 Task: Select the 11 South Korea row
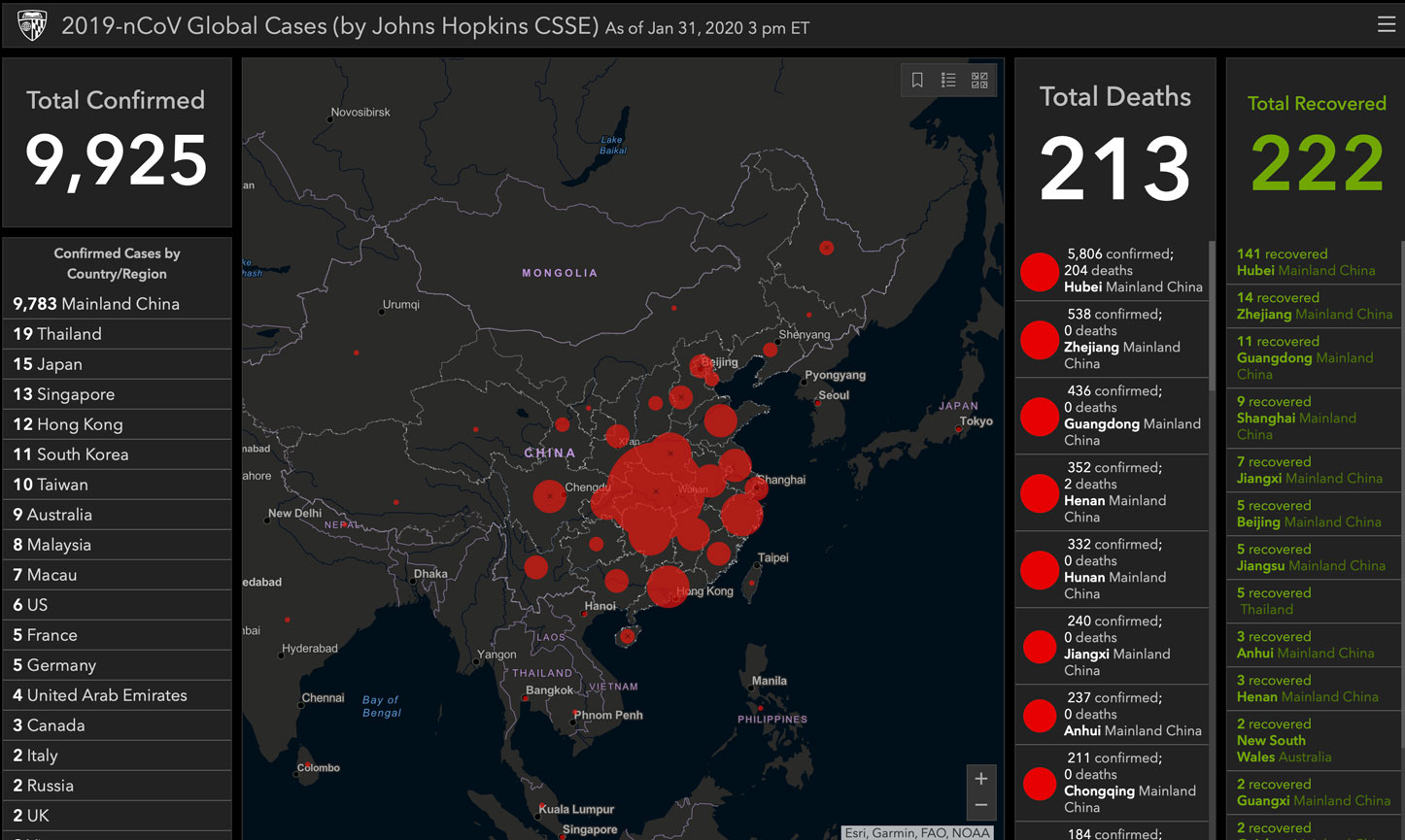pyautogui.click(x=117, y=454)
